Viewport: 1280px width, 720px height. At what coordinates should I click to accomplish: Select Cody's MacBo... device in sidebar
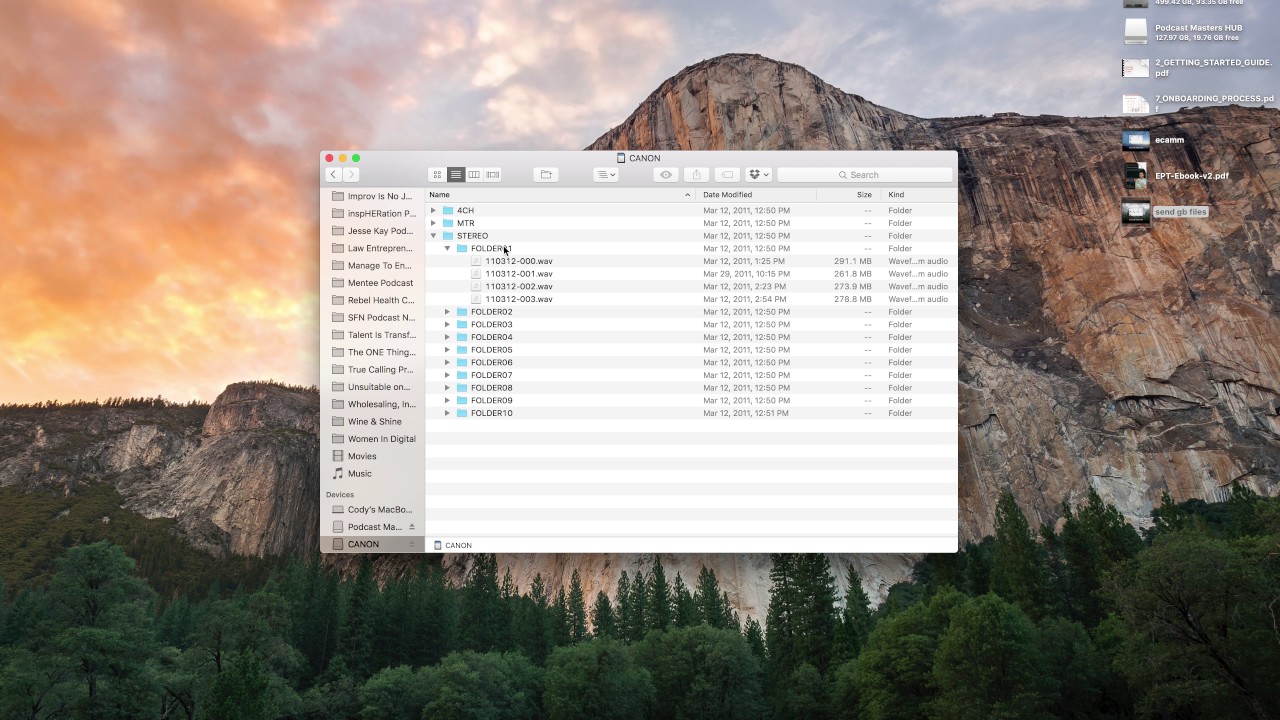pos(372,510)
